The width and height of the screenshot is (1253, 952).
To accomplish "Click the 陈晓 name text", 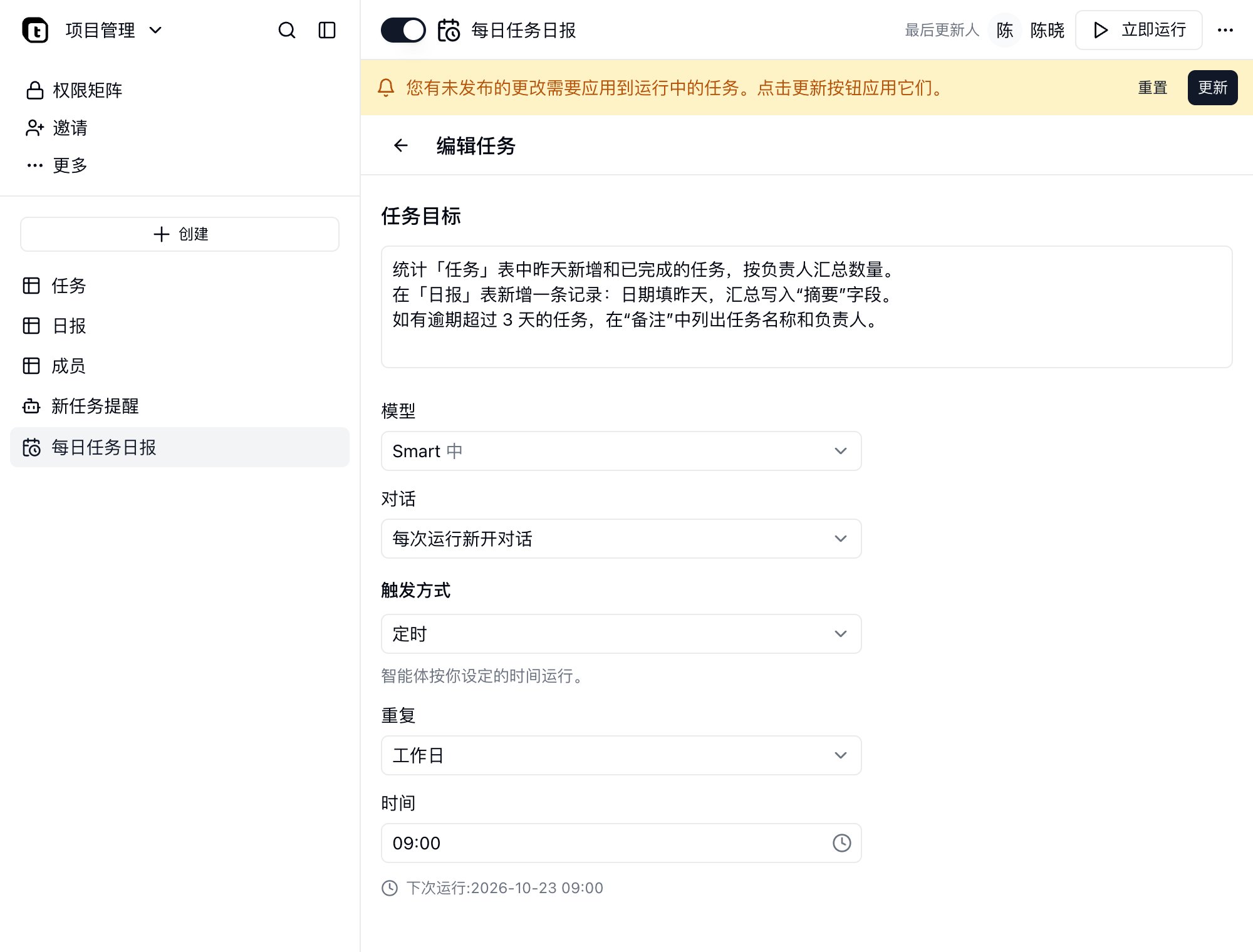I will [x=1047, y=30].
